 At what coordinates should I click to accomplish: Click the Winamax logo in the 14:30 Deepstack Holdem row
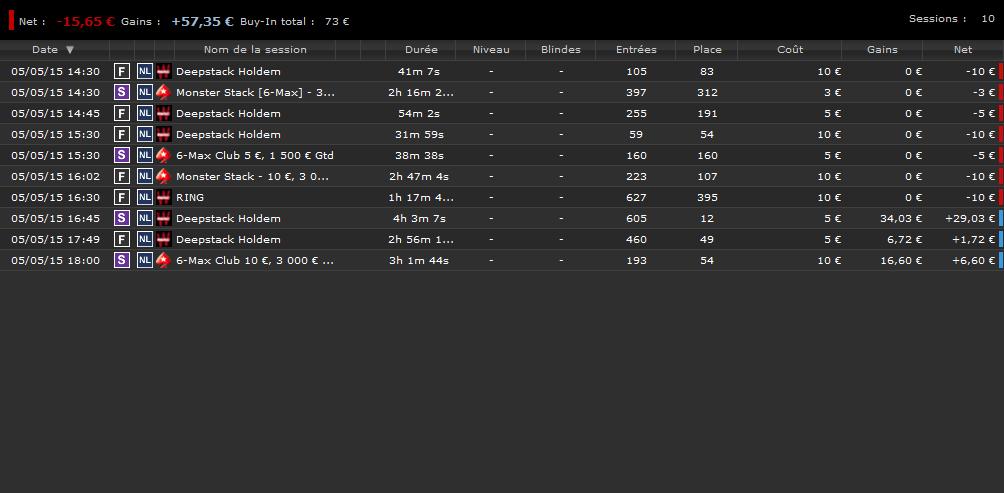[x=164, y=71]
